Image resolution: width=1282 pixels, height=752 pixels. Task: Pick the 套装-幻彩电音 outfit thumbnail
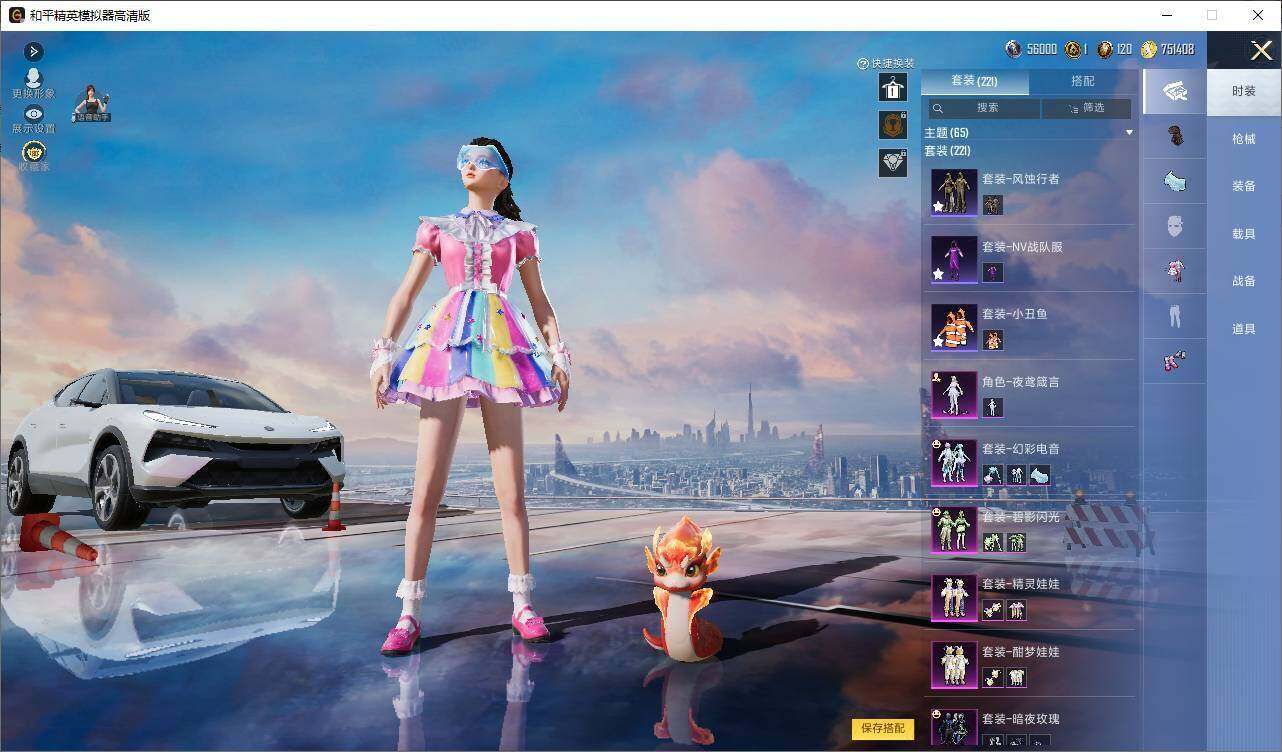[954, 462]
